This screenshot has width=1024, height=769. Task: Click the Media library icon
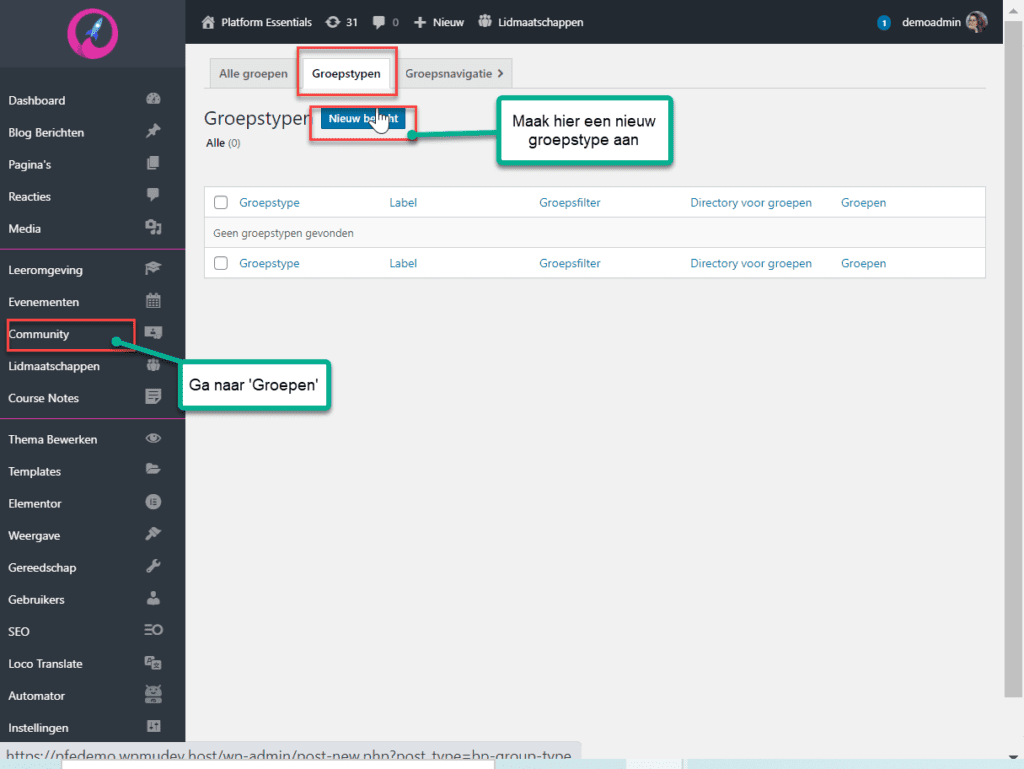[153, 227]
